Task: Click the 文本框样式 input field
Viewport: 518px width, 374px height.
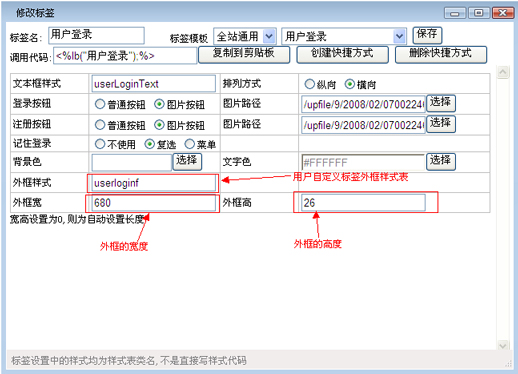Action: 154,84
